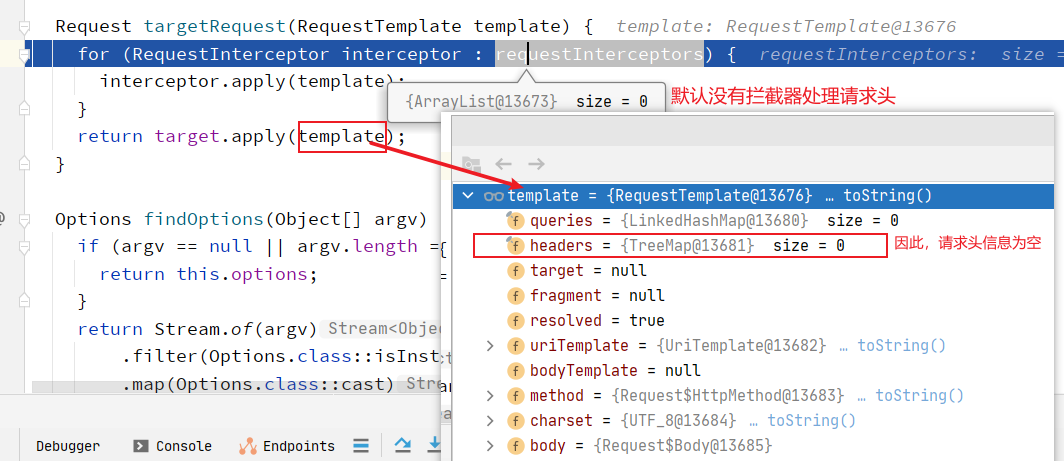
Task: Collapse the template RequestTemplate@13676 node
Action: [x=468, y=196]
